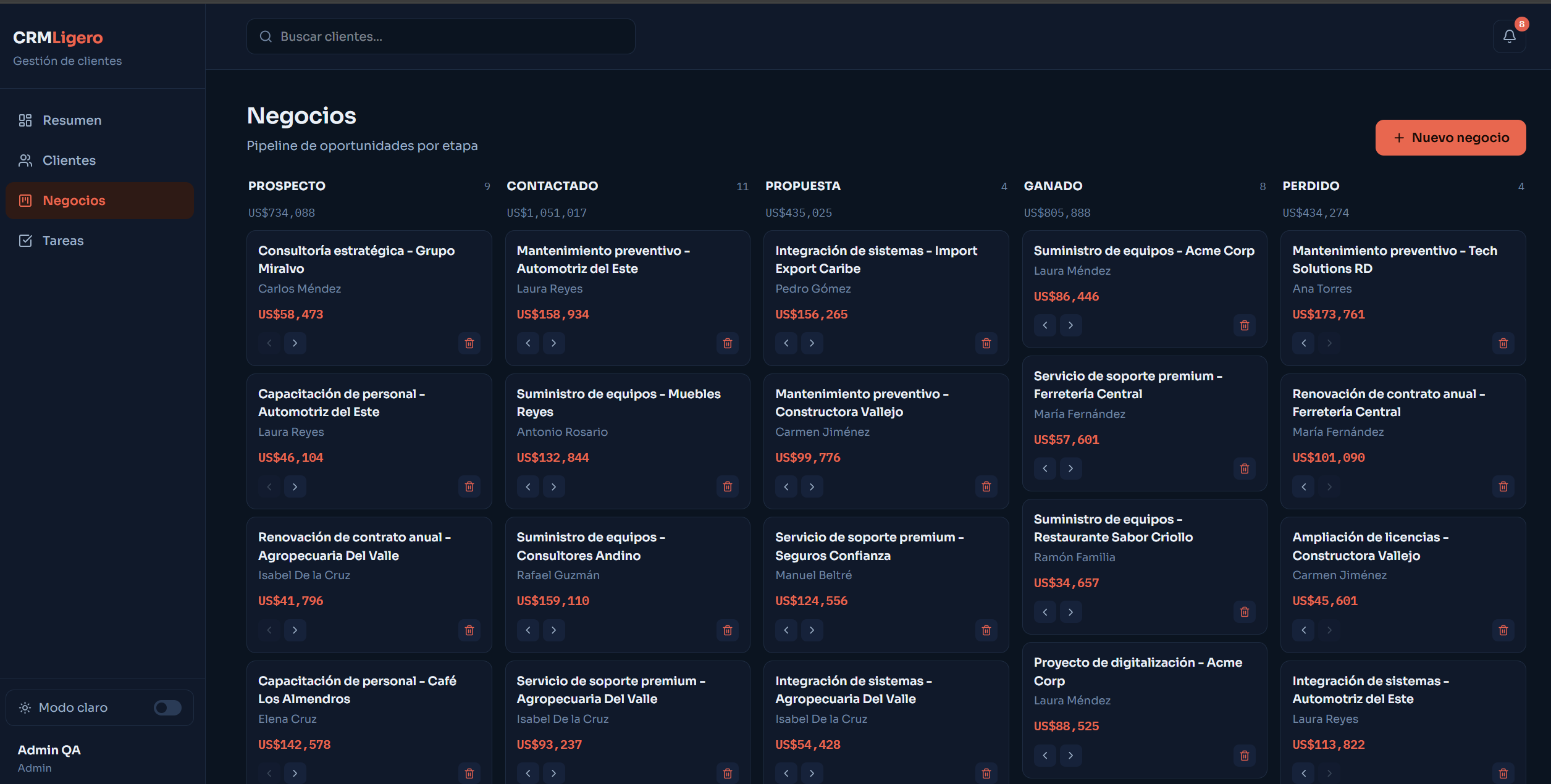Move Mantenimiento Automotriz del Este deal back
The image size is (1551, 784).
pos(528,343)
